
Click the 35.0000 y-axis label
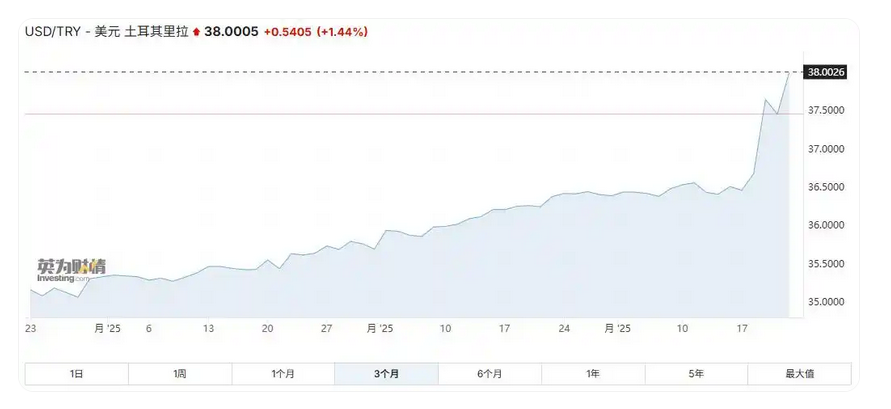click(x=826, y=302)
